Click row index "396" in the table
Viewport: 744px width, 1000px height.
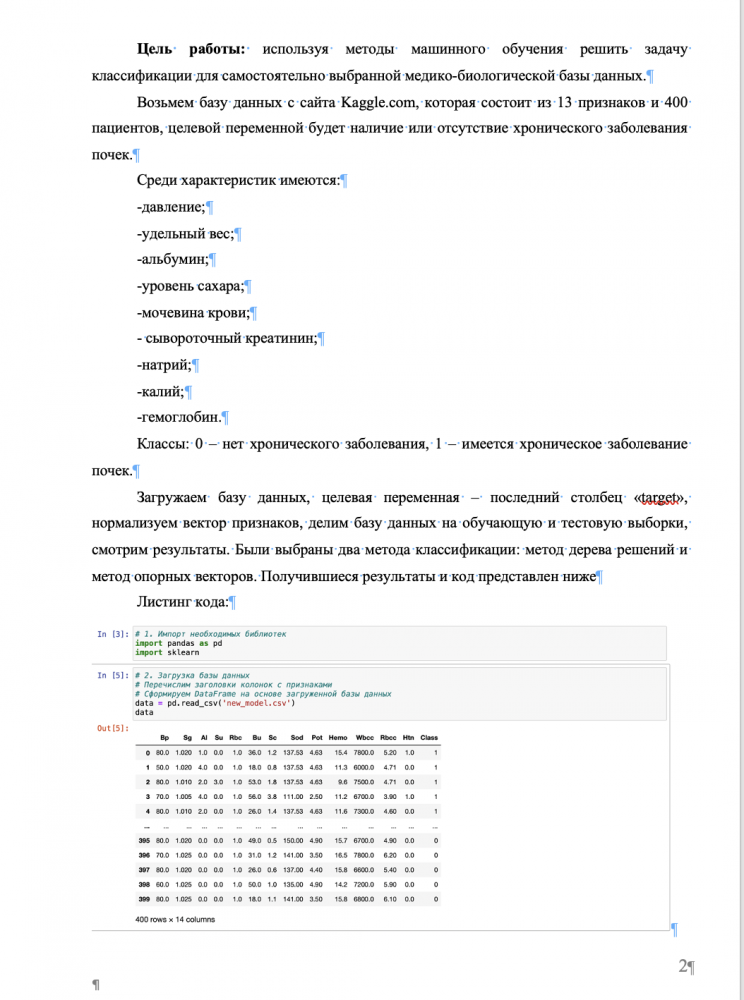[144, 855]
